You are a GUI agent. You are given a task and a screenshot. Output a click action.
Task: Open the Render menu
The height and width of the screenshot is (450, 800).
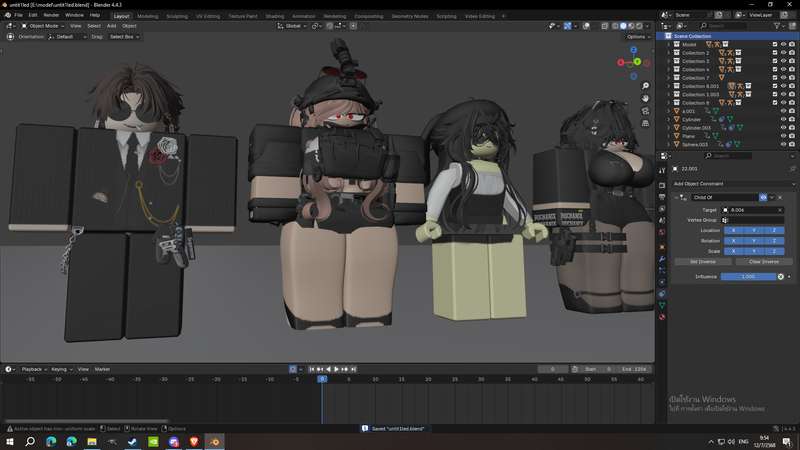coord(51,15)
